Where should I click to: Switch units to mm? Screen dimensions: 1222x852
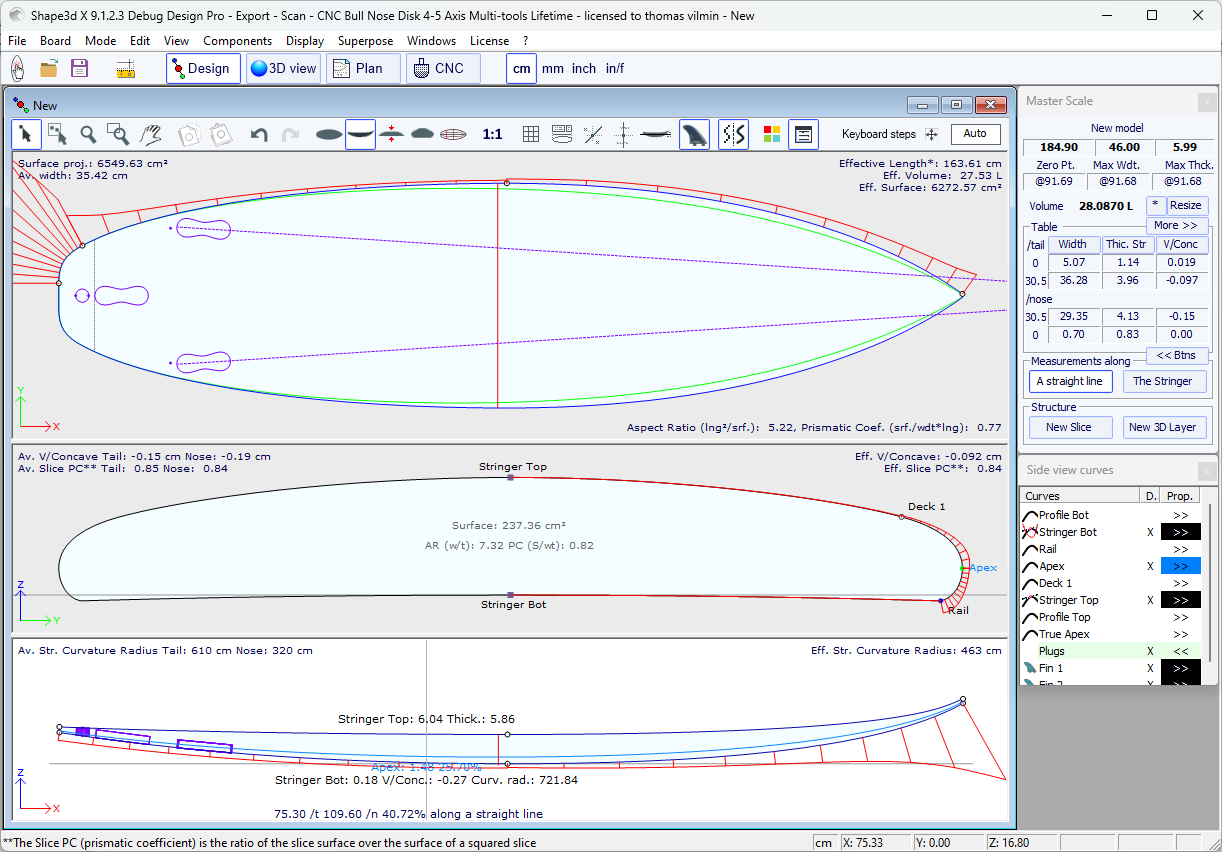coord(552,69)
